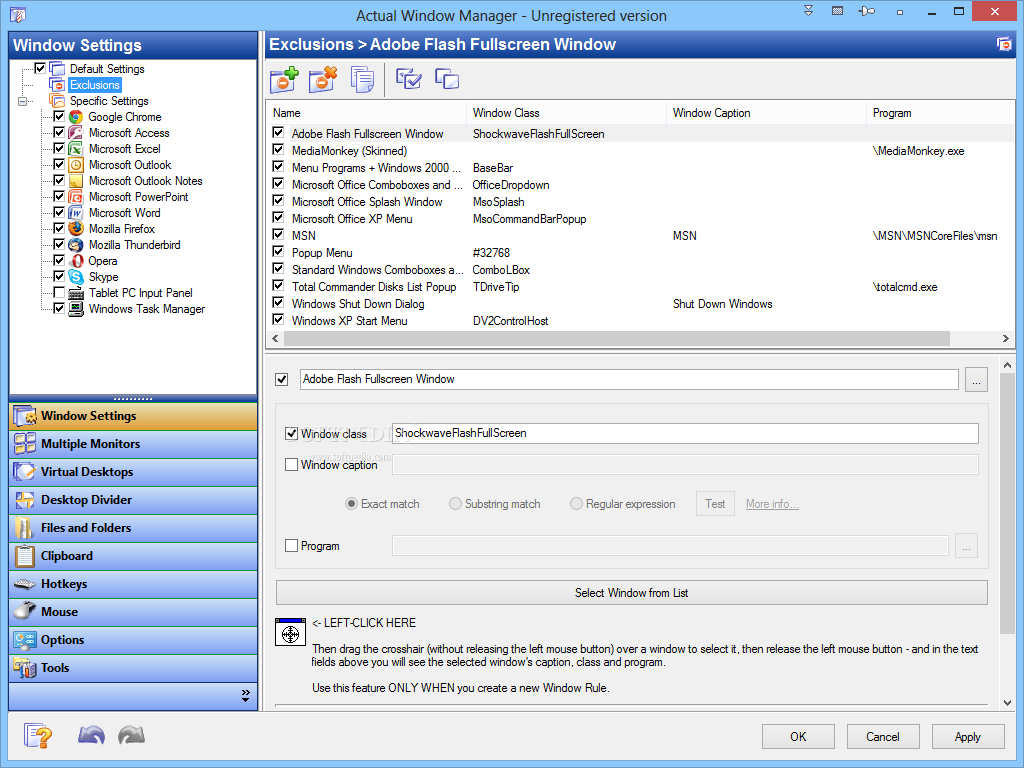Sort by the Window Class column header
The width and height of the screenshot is (1024, 768).
[x=566, y=113]
